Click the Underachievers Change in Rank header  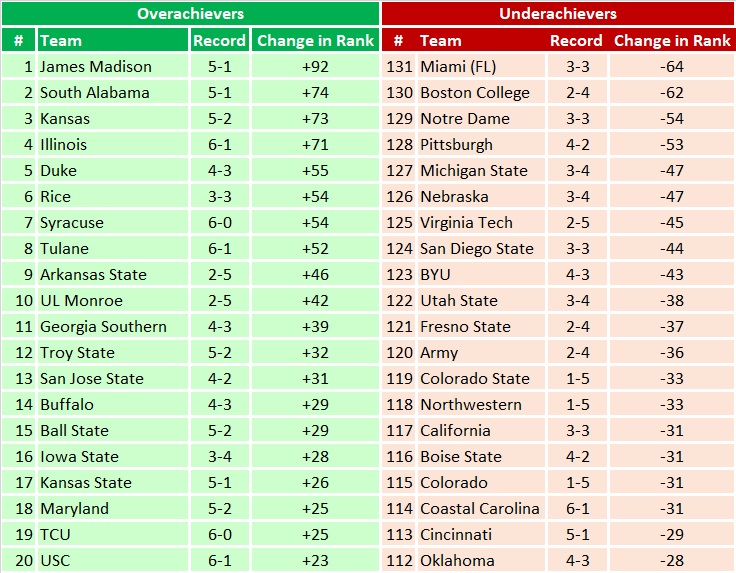(672, 40)
